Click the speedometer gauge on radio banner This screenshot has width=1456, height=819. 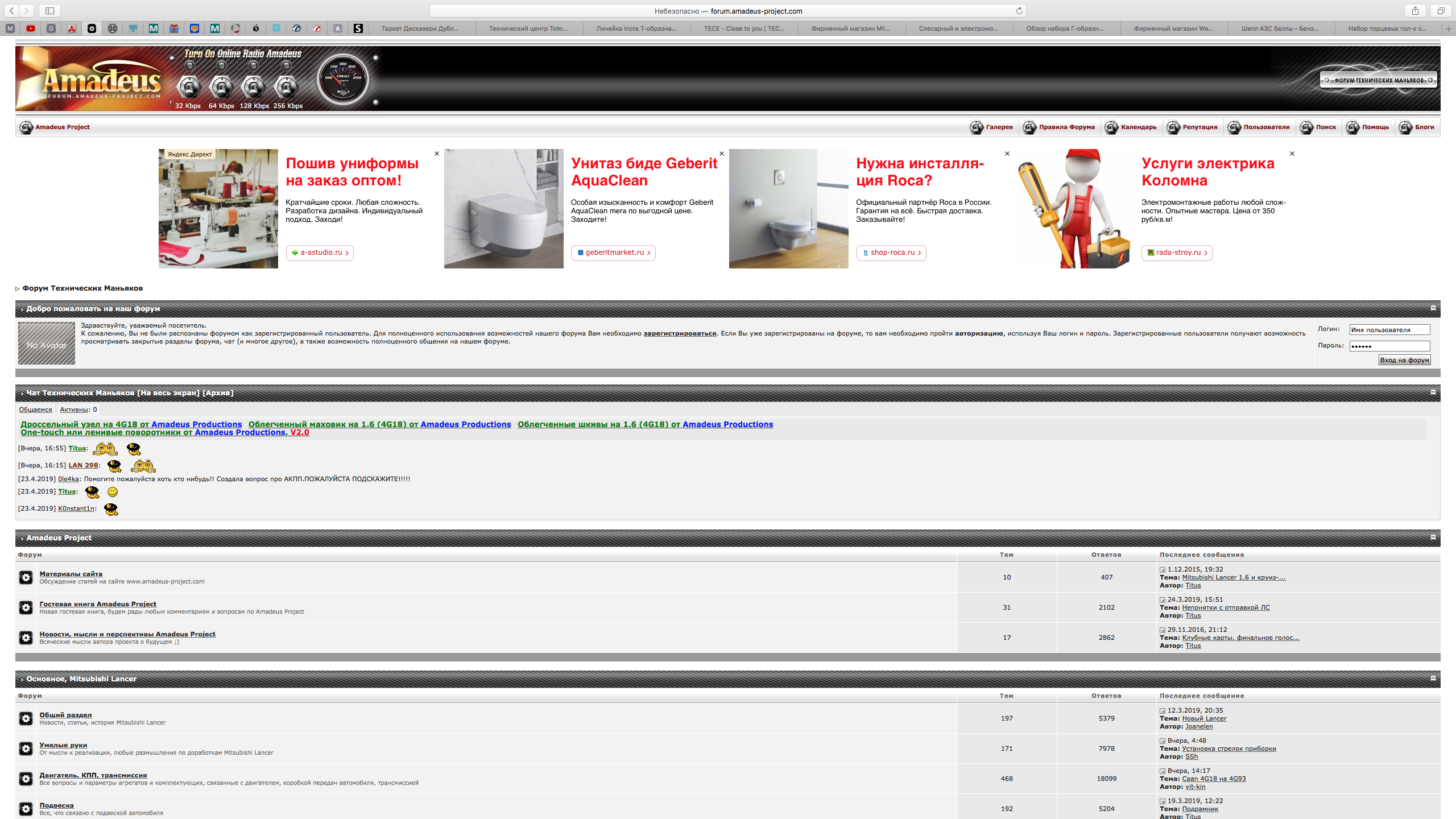pyautogui.click(x=343, y=79)
